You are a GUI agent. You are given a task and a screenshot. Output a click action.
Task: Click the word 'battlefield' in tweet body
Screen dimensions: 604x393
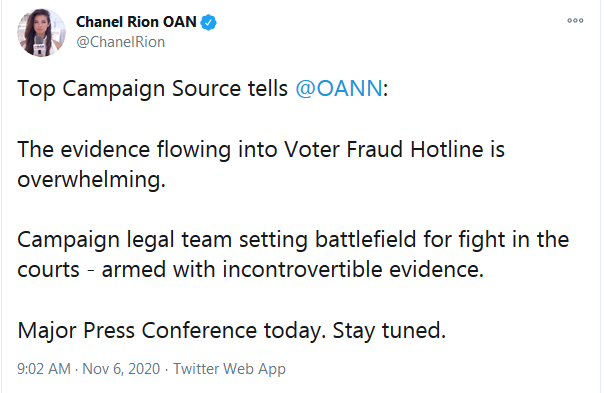pyautogui.click(x=366, y=239)
